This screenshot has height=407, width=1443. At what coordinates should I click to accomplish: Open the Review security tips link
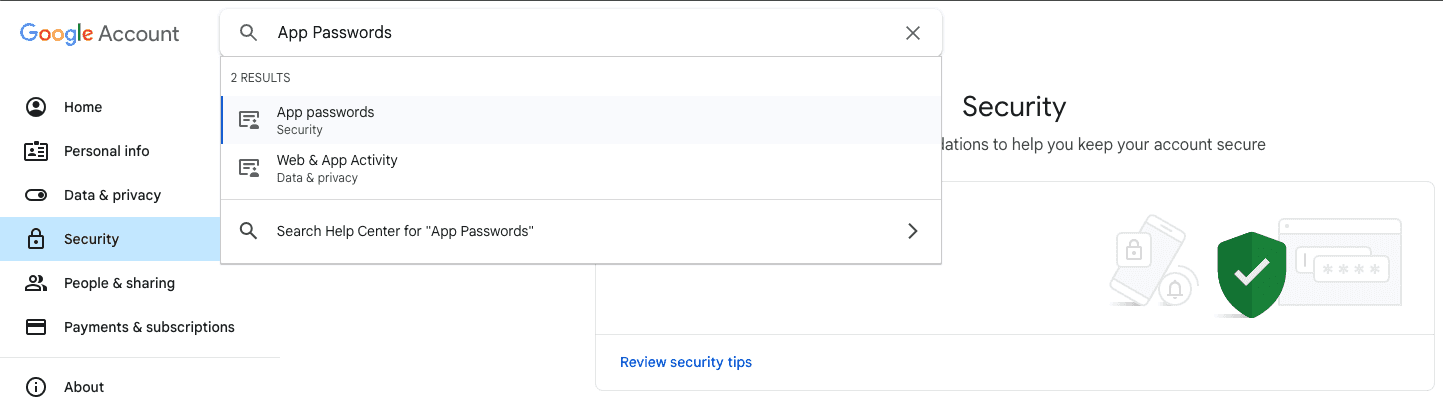pos(686,362)
